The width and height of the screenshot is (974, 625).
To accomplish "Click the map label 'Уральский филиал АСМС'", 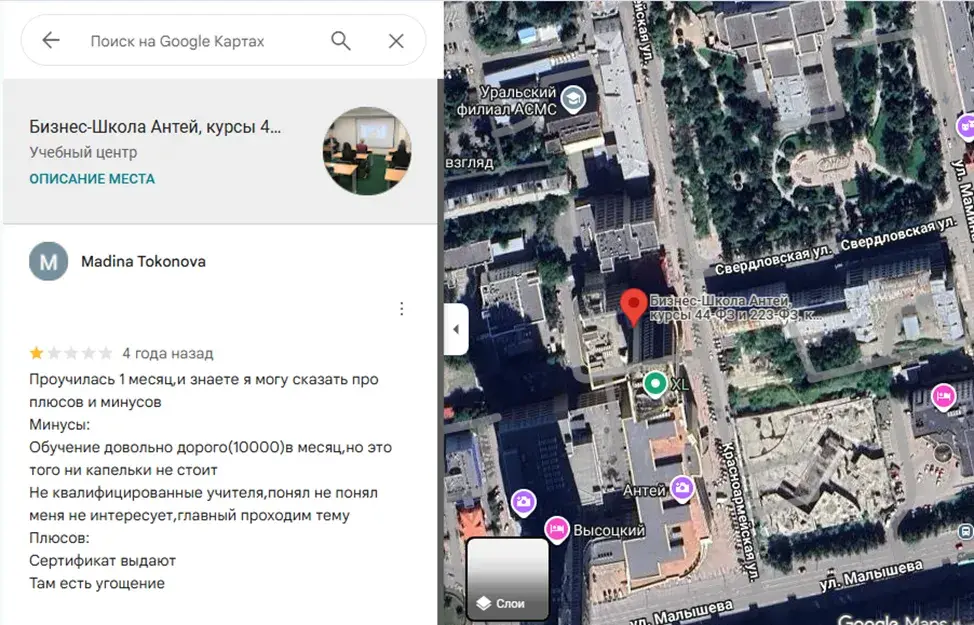I will [507, 101].
